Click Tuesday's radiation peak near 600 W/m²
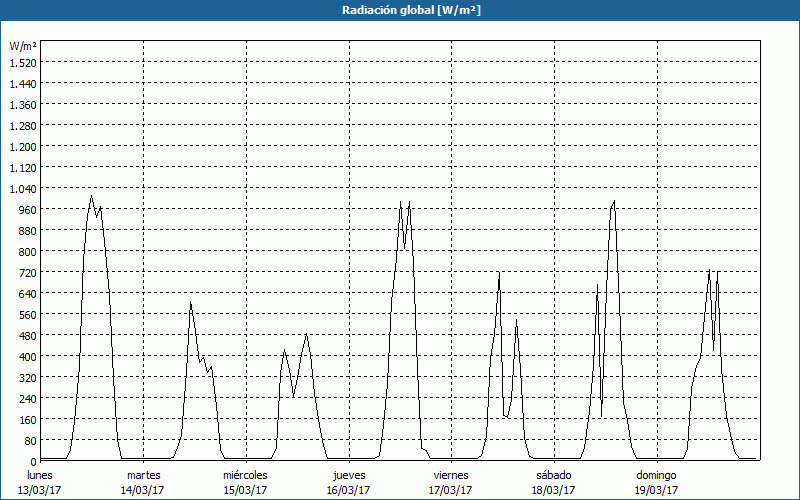 tap(190, 302)
